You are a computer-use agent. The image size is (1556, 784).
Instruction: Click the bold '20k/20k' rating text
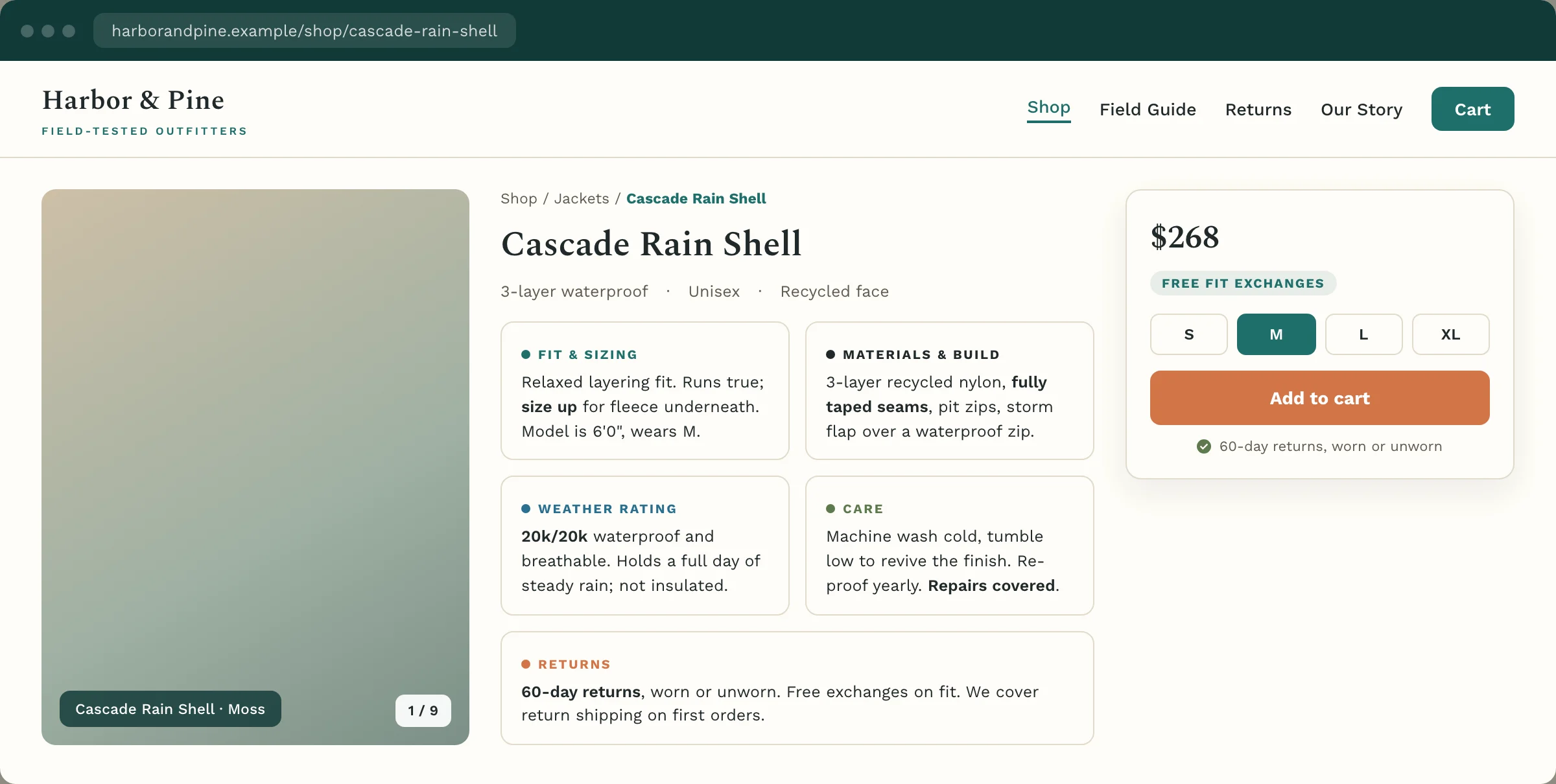554,536
